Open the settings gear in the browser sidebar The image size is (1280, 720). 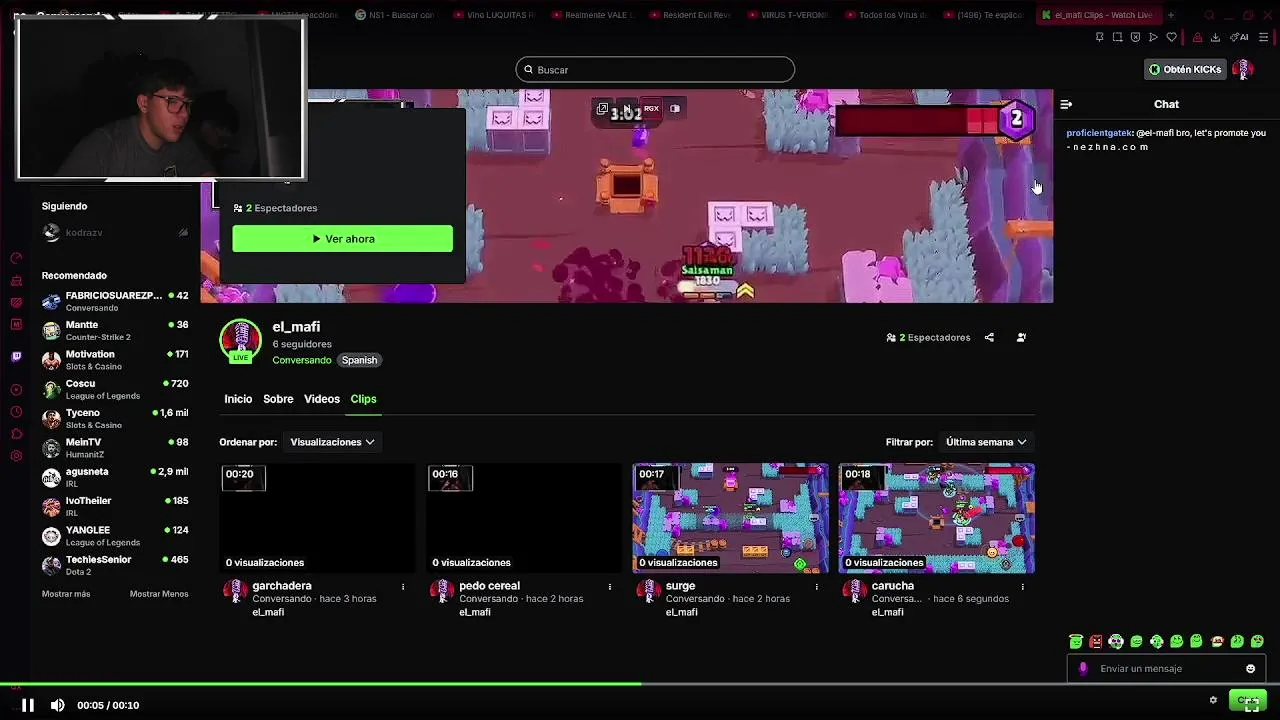(x=16, y=456)
